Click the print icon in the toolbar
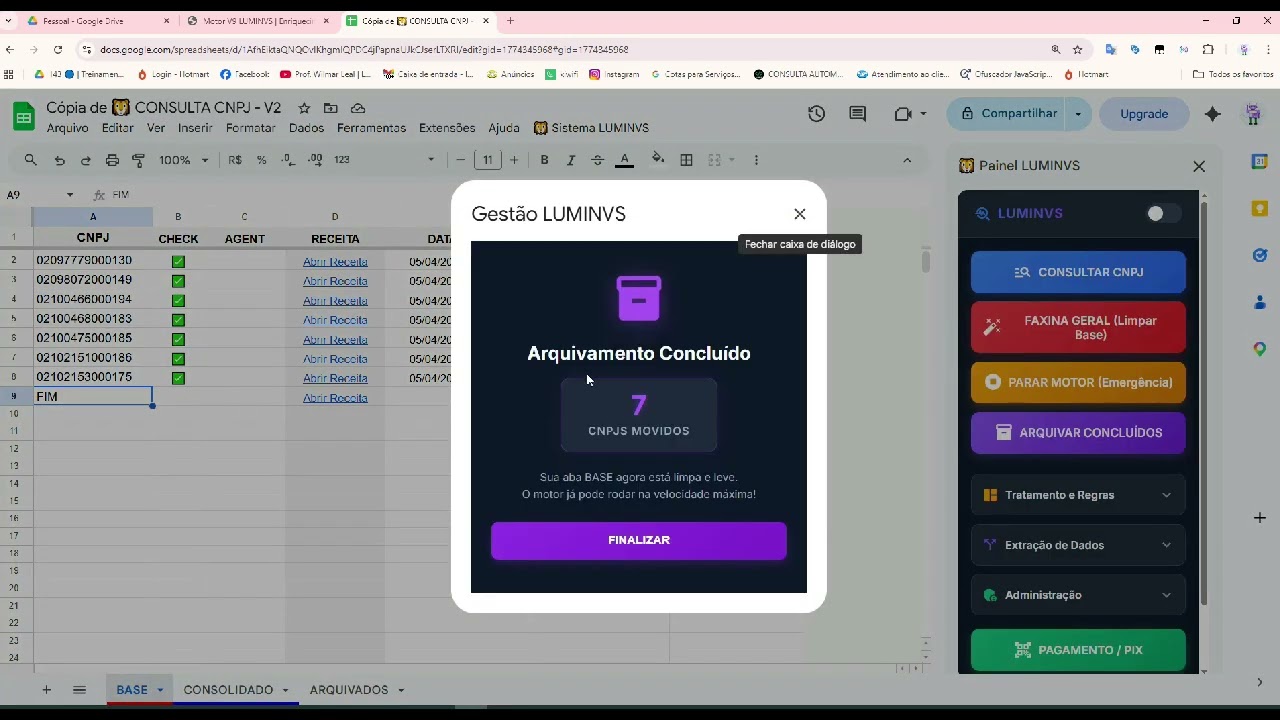The width and height of the screenshot is (1280, 720). tap(112, 160)
